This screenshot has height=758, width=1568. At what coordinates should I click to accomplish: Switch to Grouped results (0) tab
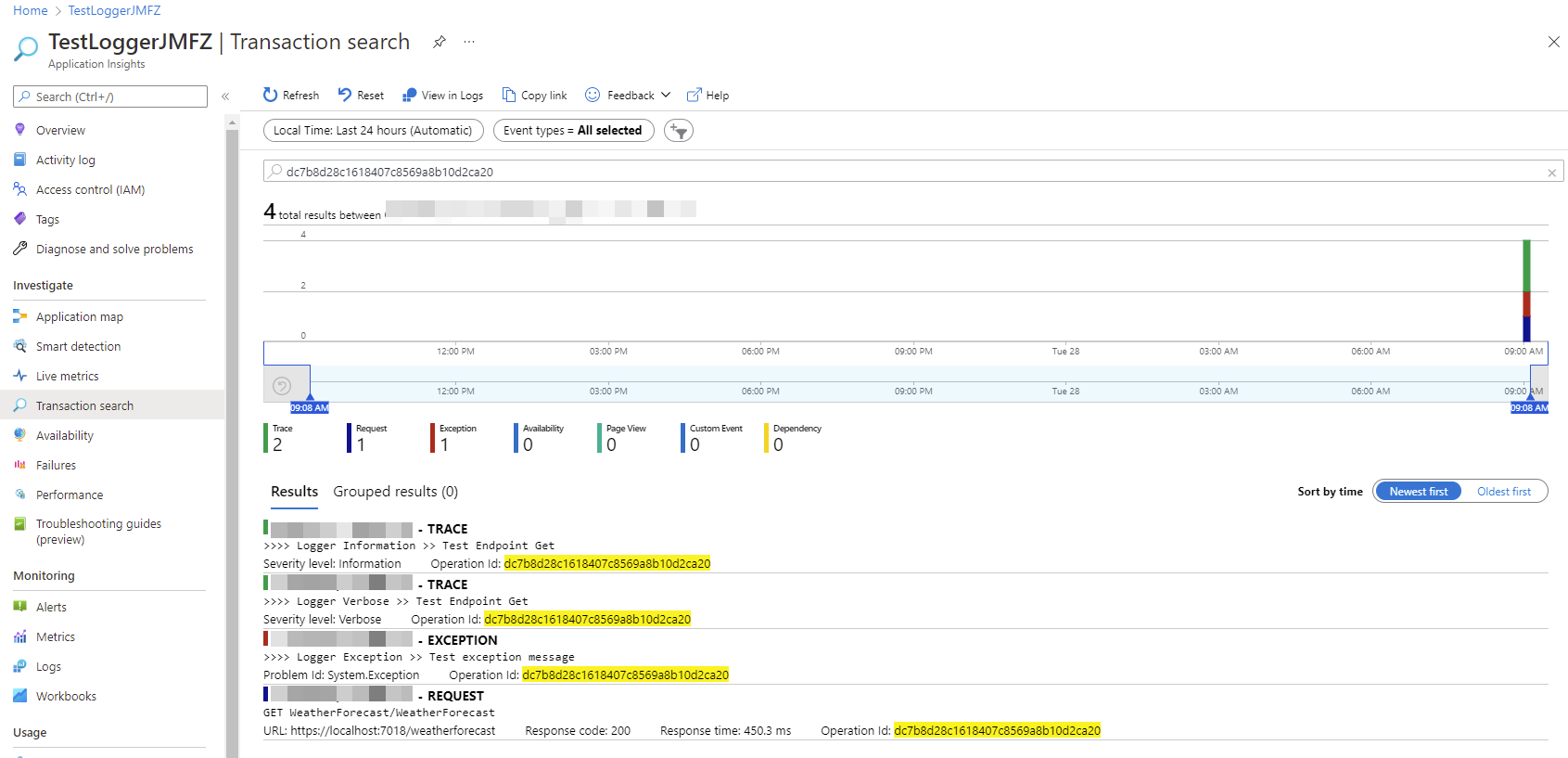pyautogui.click(x=395, y=492)
